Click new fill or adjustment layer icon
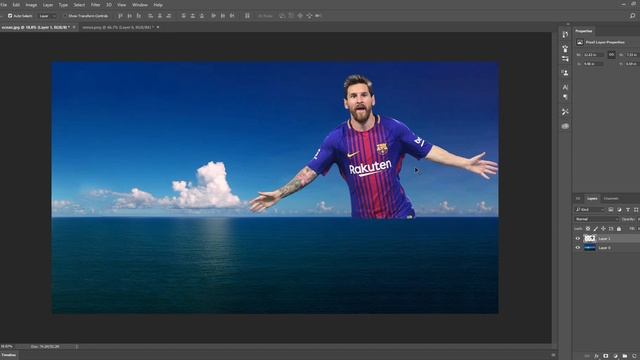The image size is (640, 360). pos(616,356)
